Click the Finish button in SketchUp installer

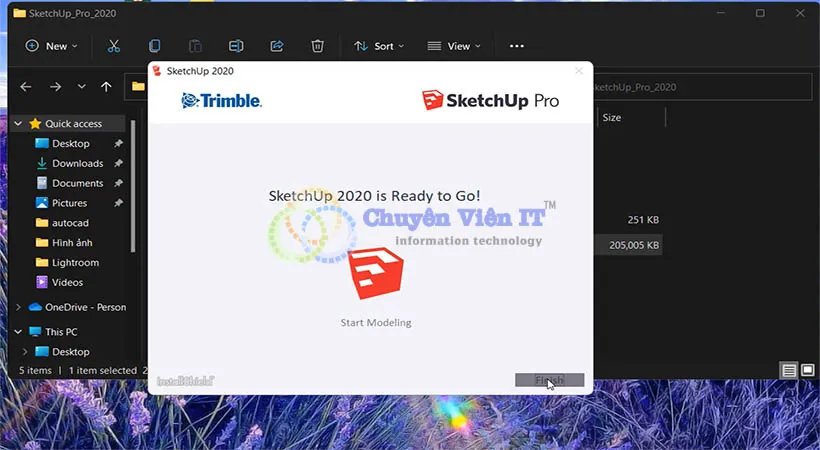549,380
